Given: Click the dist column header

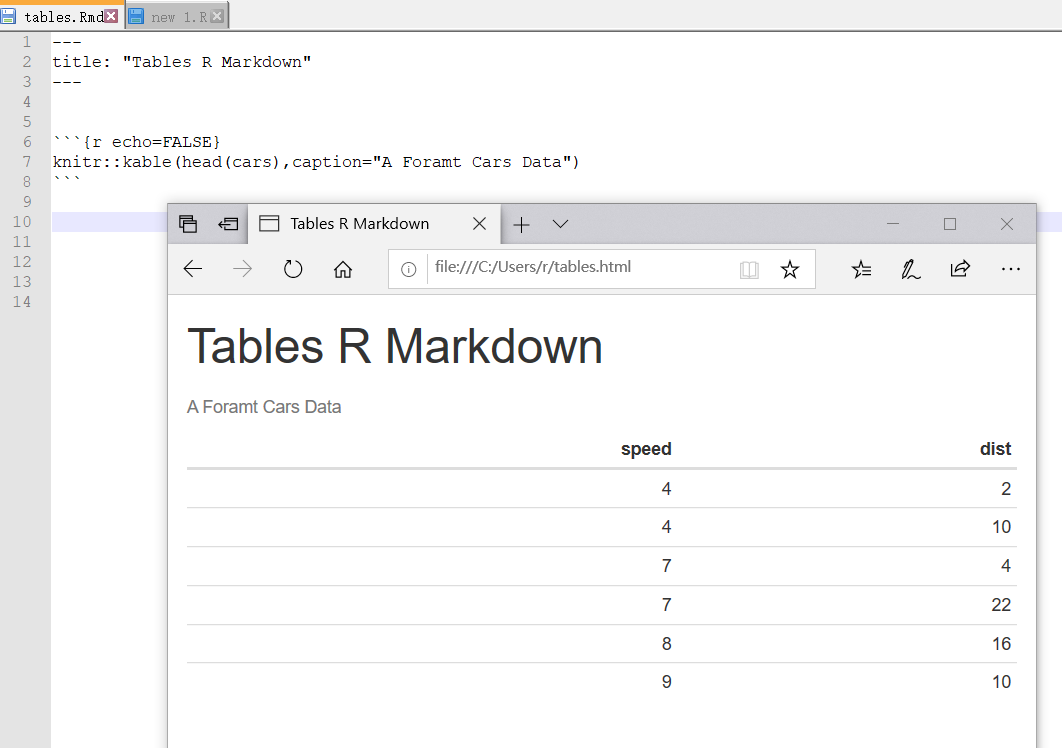Looking at the screenshot, I should pos(995,449).
